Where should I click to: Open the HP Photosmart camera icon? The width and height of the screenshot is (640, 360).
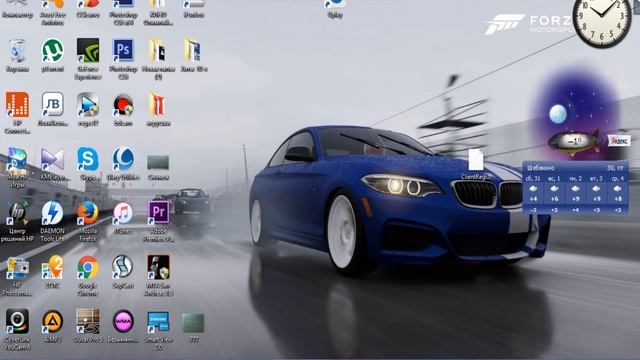[x=17, y=268]
